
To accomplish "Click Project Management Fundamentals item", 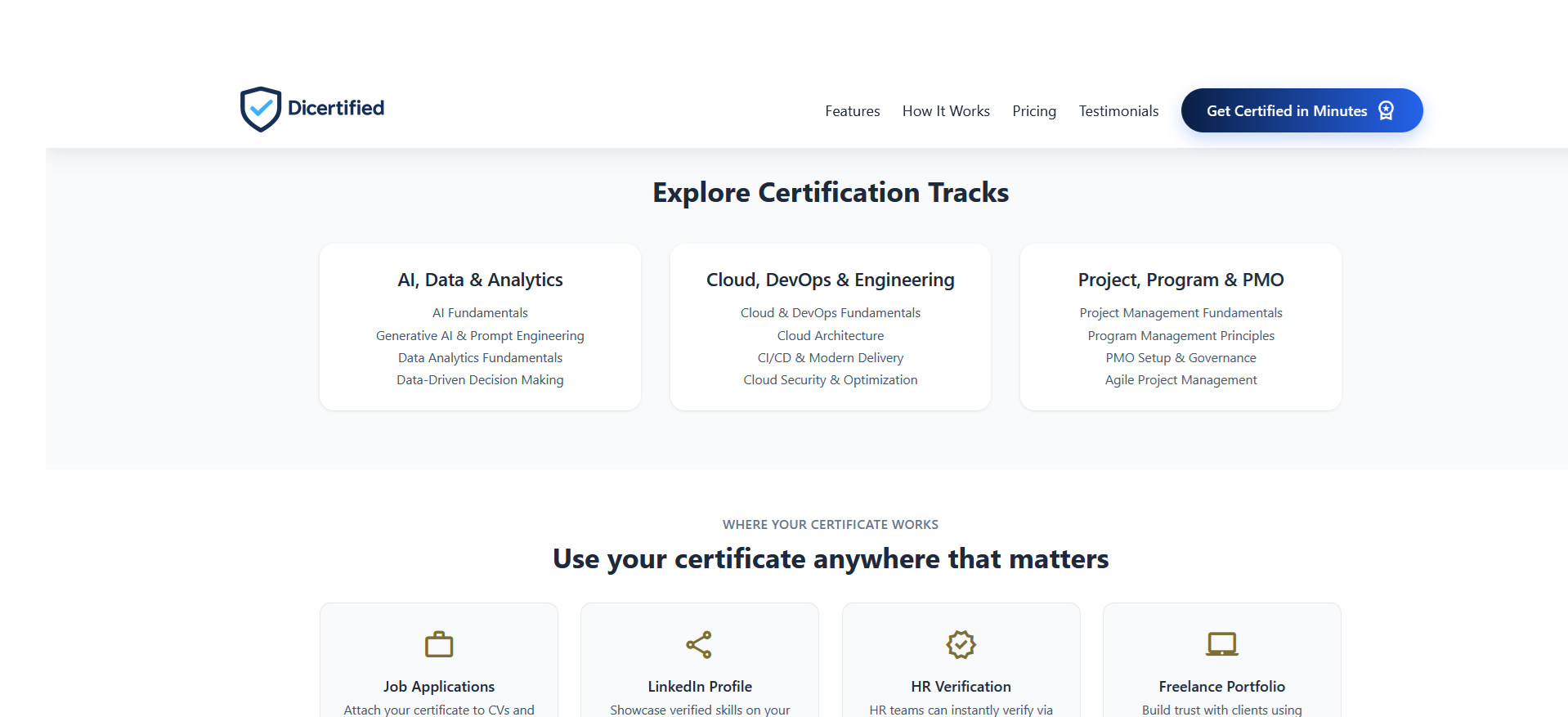I will tap(1180, 313).
